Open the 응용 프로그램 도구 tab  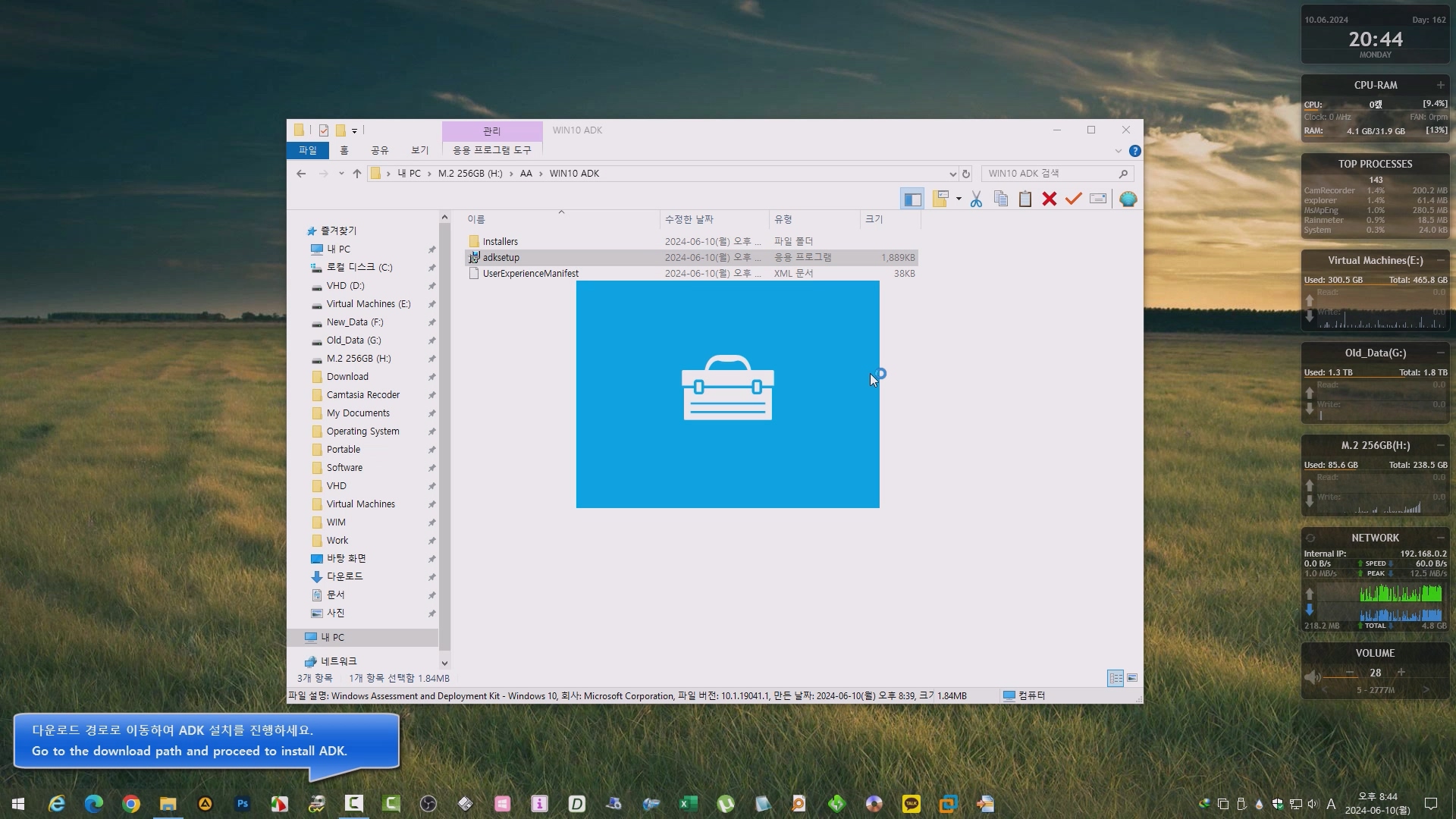492,150
